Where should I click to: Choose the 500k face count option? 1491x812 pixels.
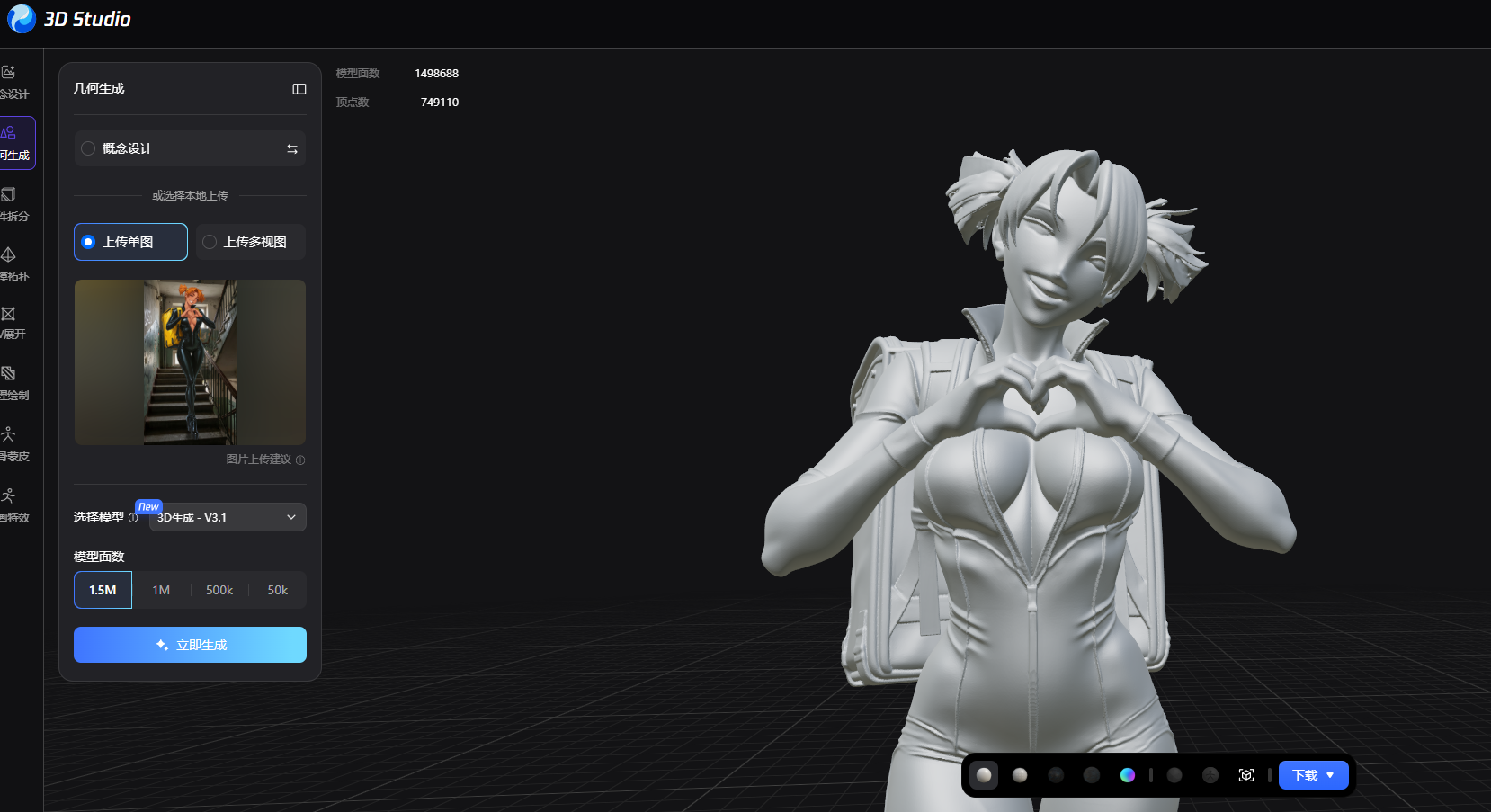(x=219, y=590)
